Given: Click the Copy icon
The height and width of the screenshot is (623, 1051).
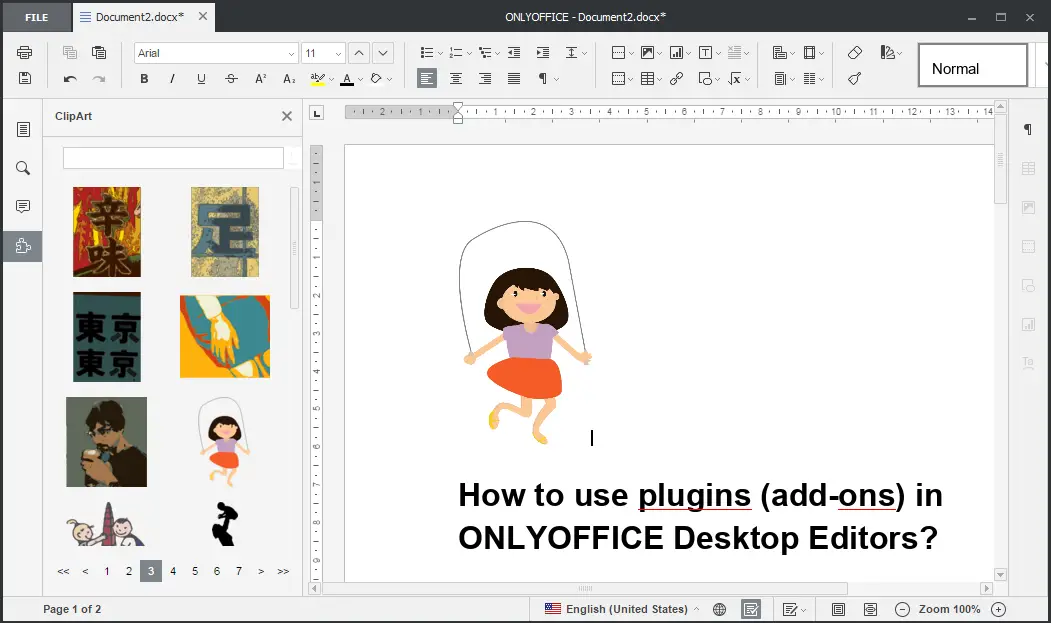Looking at the screenshot, I should pyautogui.click(x=70, y=52).
